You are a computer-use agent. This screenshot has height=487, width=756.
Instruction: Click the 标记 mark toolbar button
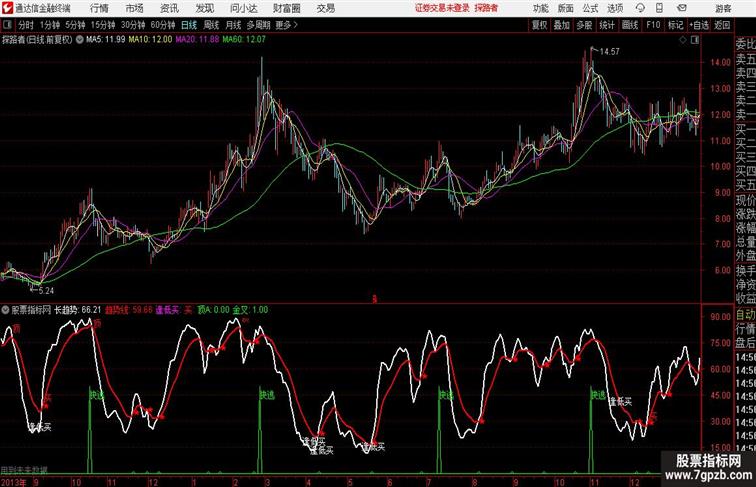click(675, 25)
